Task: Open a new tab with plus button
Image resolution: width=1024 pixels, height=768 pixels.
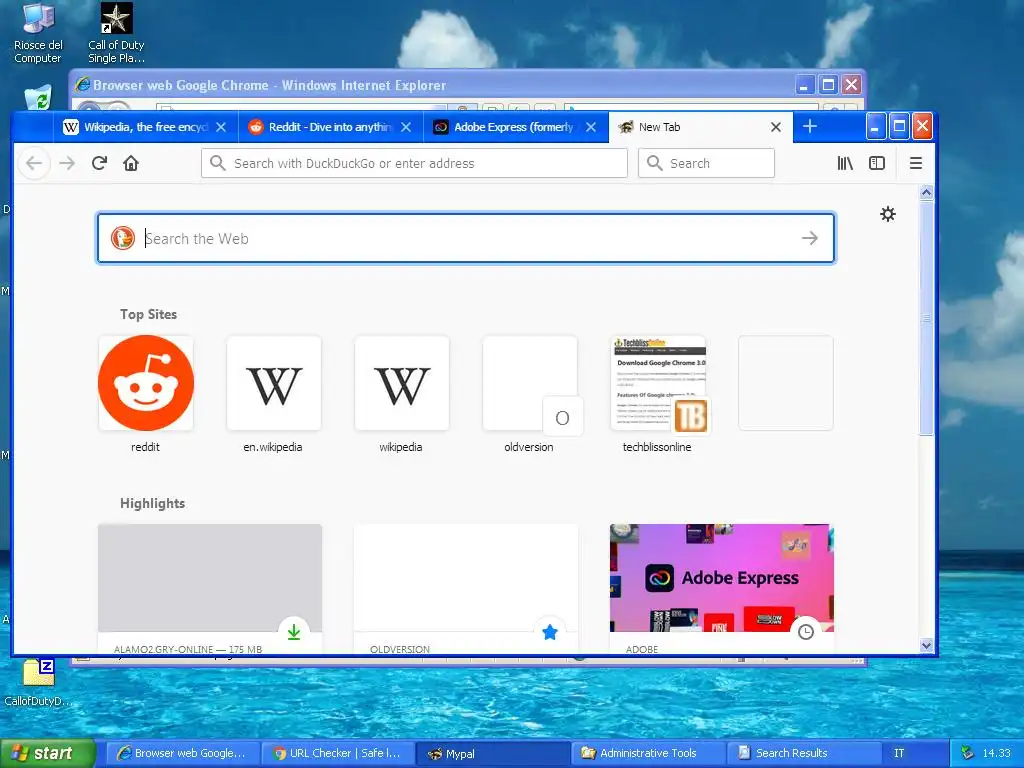Action: [810, 127]
